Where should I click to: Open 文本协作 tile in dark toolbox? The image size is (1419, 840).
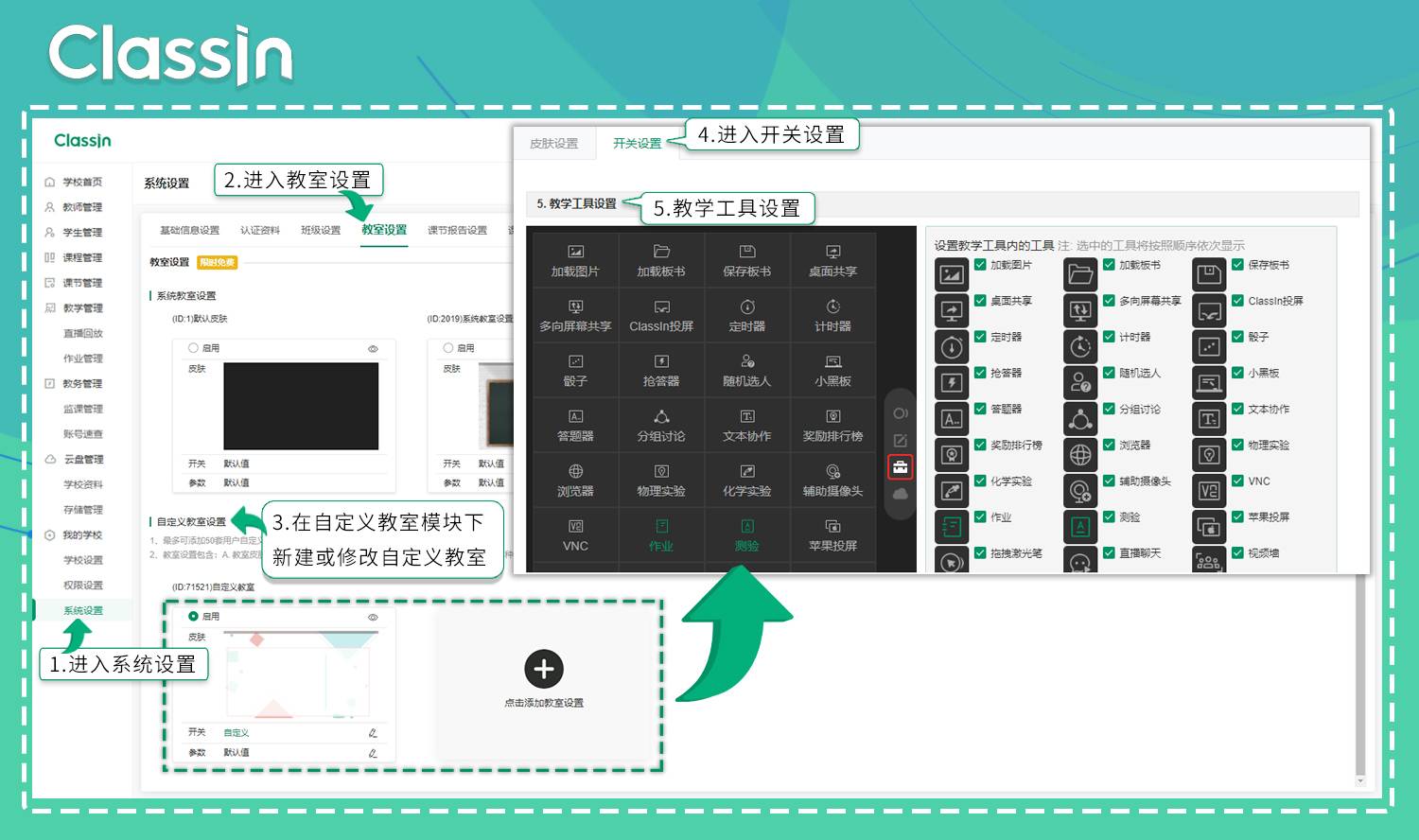pos(747,425)
